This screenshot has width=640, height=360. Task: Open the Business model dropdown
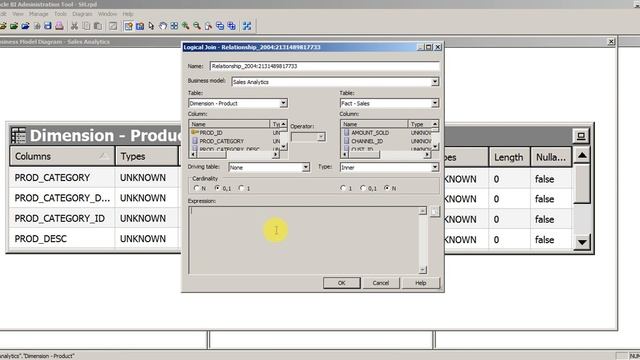[x=435, y=82]
